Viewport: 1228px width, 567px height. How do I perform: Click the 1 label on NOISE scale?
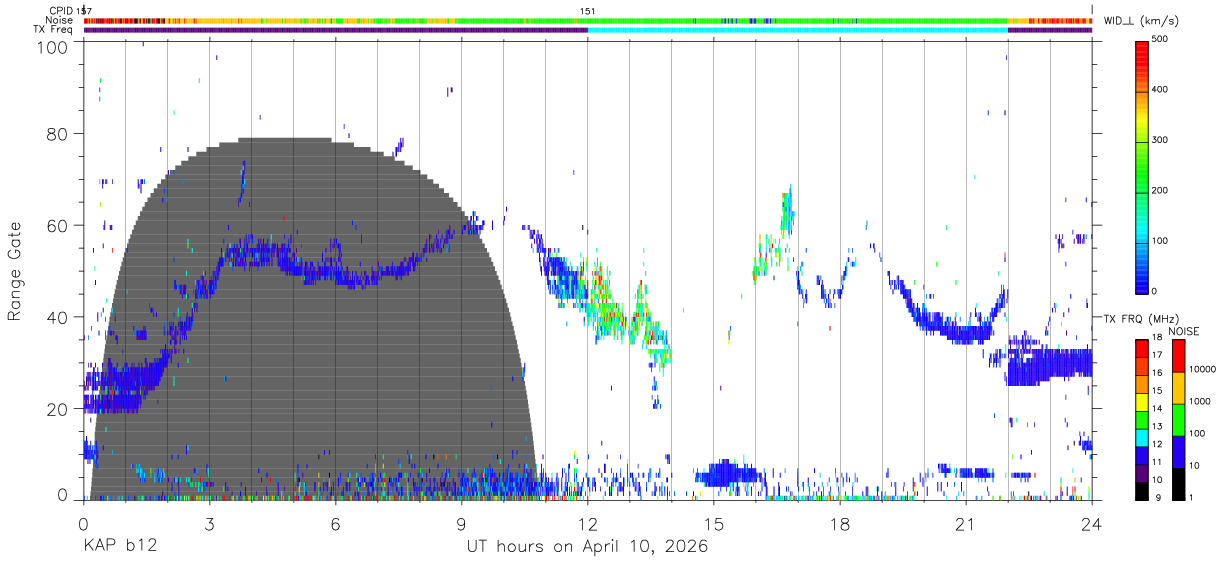click(1192, 497)
